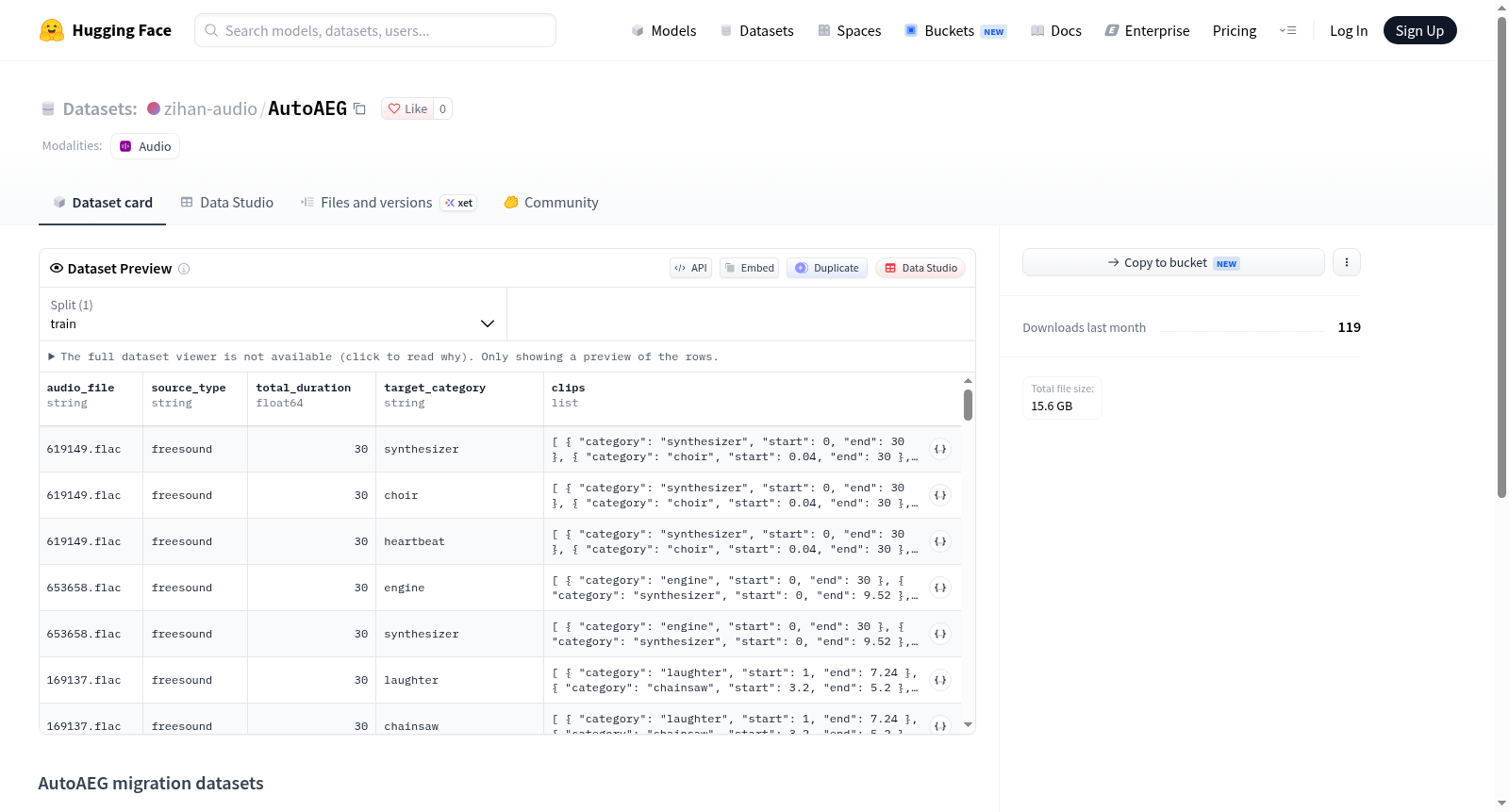This screenshot has height=812, width=1509.
Task: Click the Duplicate button
Action: click(x=827, y=268)
